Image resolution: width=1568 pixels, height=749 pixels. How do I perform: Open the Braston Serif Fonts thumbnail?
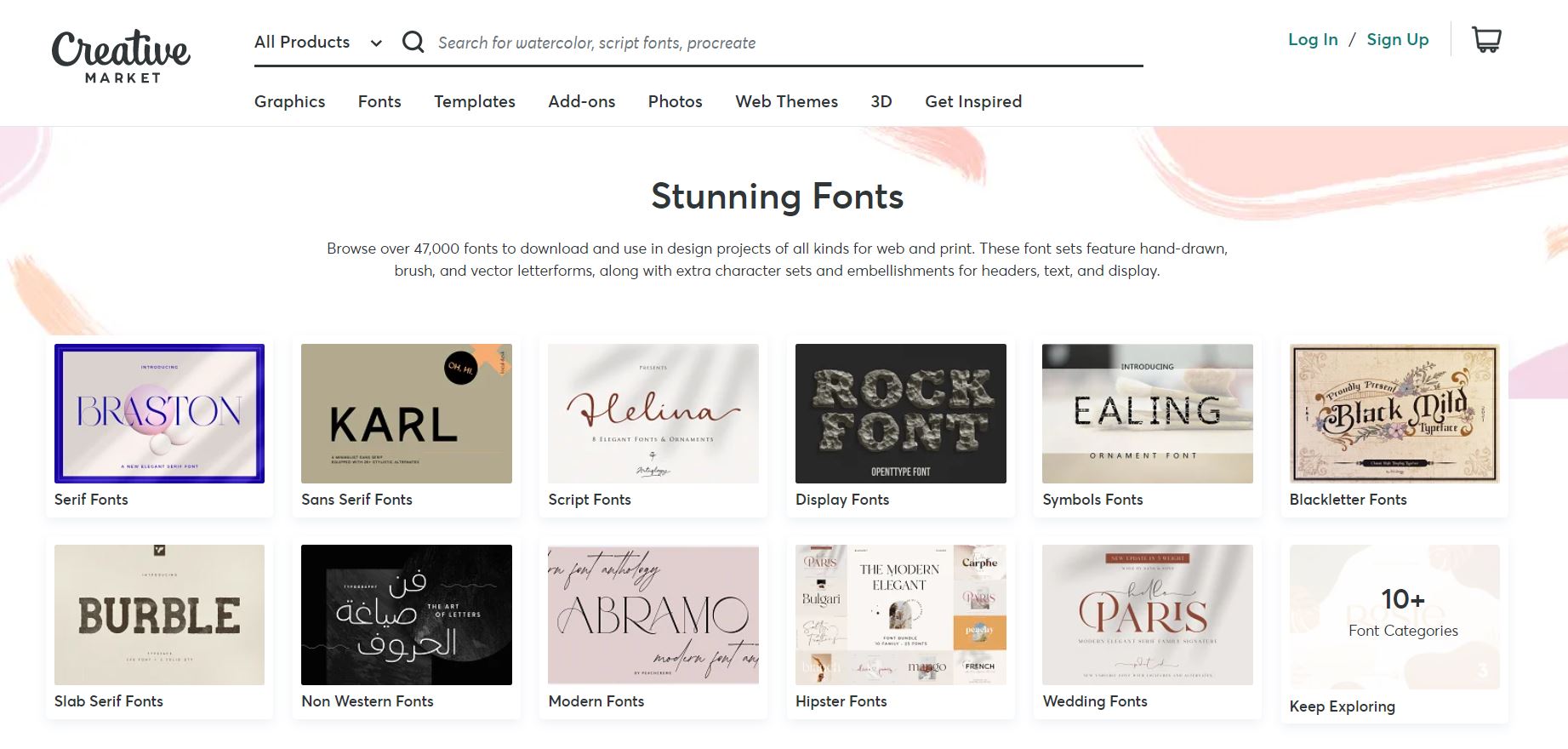(159, 414)
